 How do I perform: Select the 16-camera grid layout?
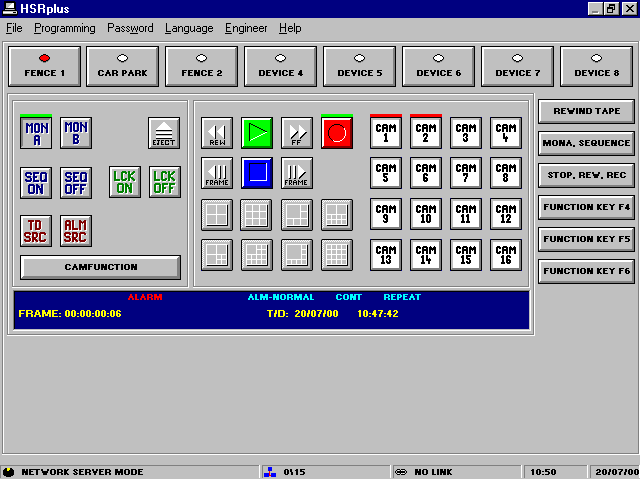click(x=337, y=255)
